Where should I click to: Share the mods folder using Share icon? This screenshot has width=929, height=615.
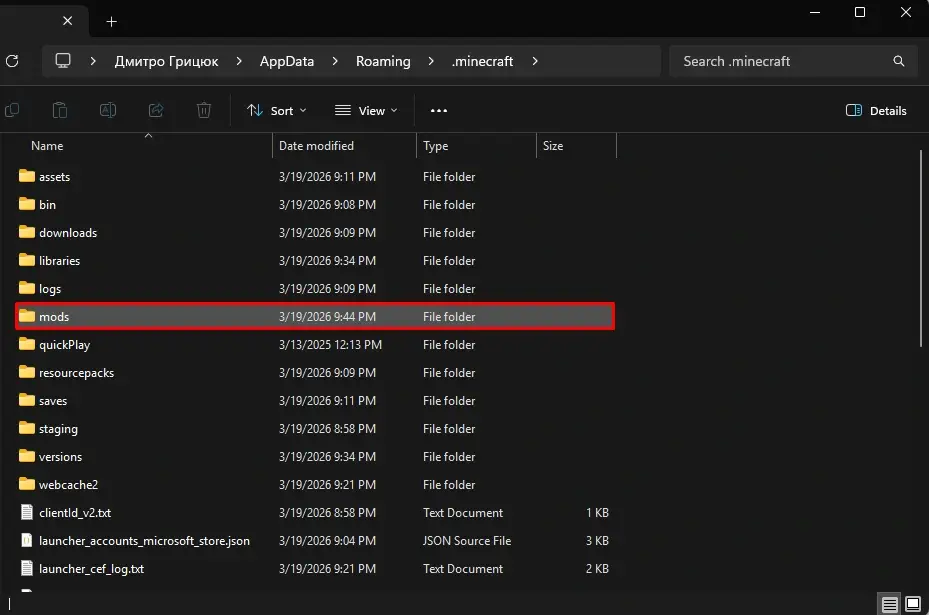click(155, 110)
